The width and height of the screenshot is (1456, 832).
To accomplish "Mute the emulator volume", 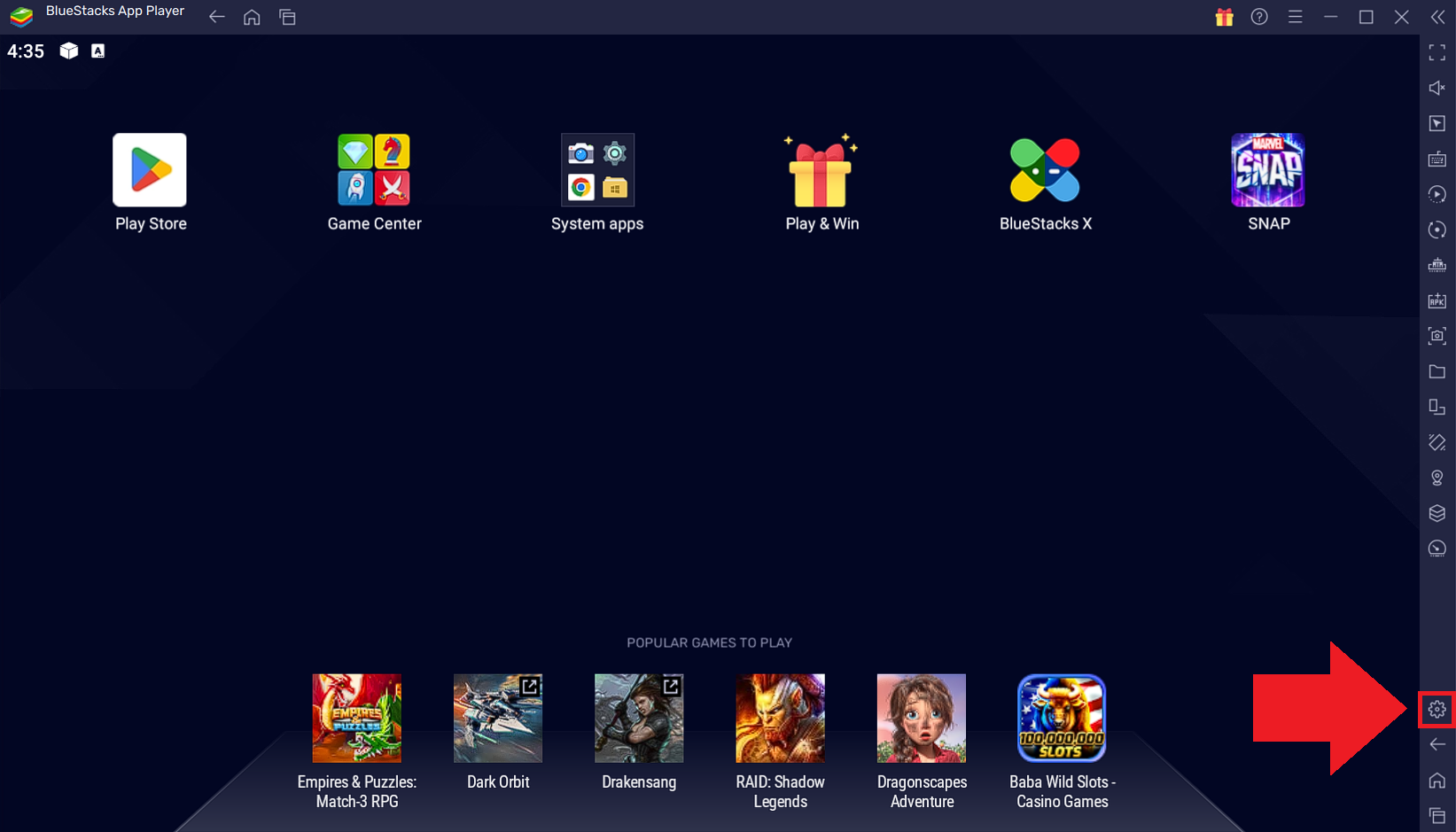I will 1437,88.
